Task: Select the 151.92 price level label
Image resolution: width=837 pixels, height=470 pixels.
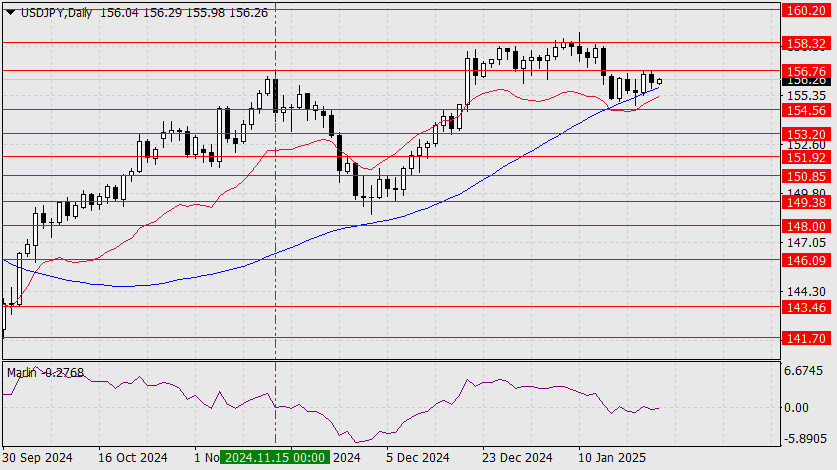Action: pyautogui.click(x=806, y=157)
